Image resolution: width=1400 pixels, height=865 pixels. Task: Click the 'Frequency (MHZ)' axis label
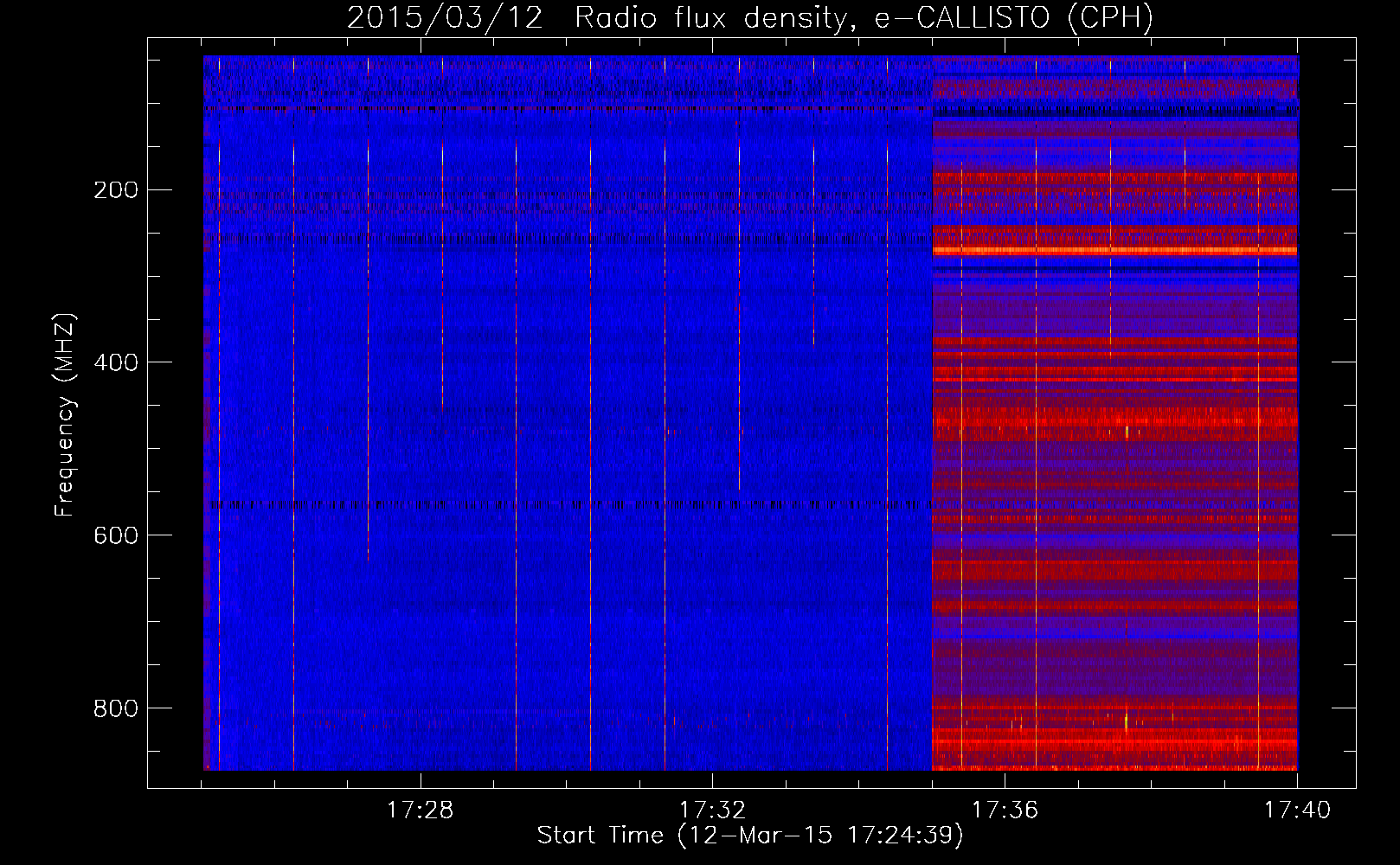pos(65,414)
